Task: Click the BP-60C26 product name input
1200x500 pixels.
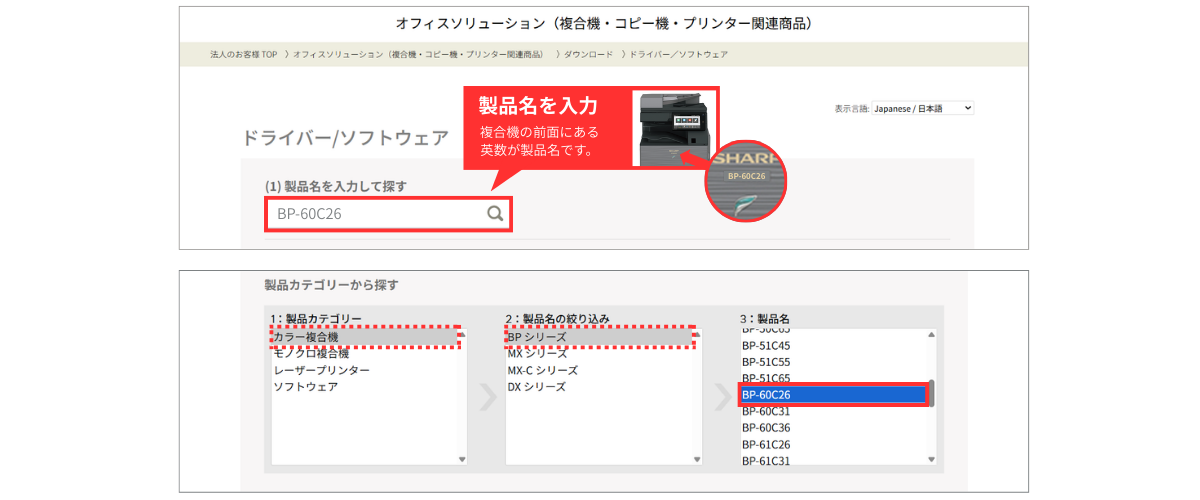Action: point(388,213)
